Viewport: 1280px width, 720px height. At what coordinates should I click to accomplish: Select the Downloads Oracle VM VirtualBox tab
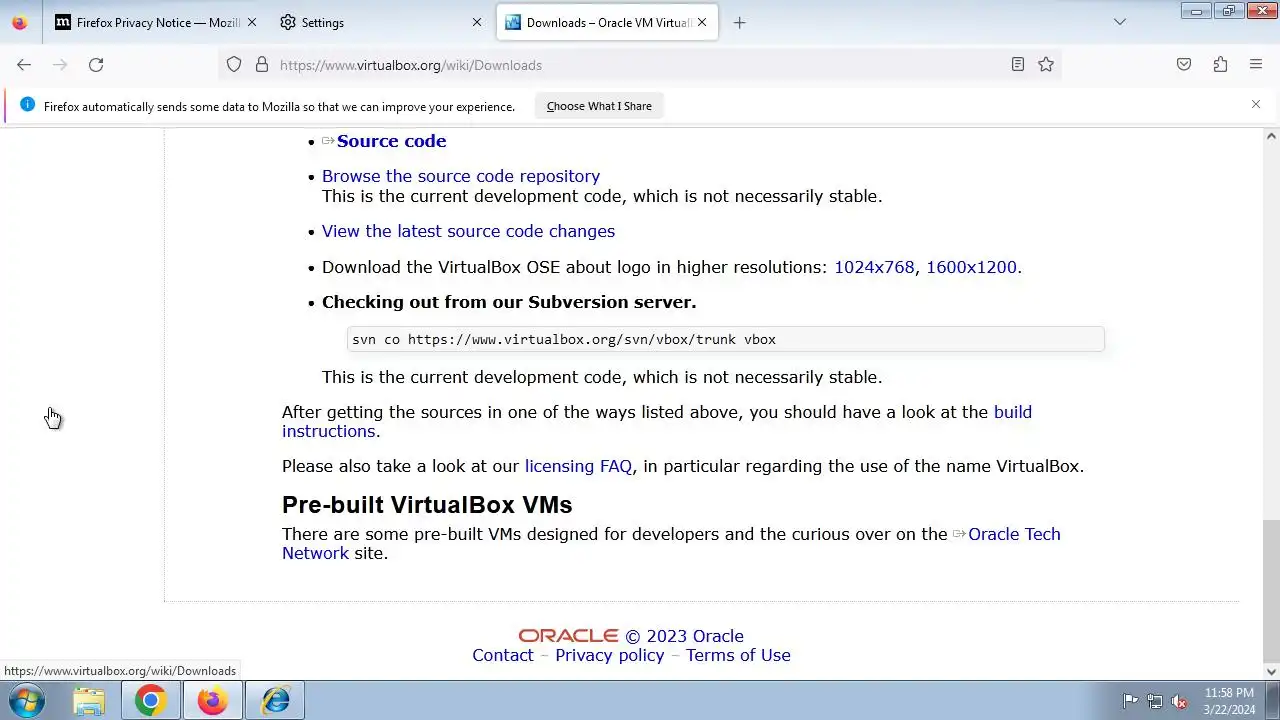coord(607,22)
